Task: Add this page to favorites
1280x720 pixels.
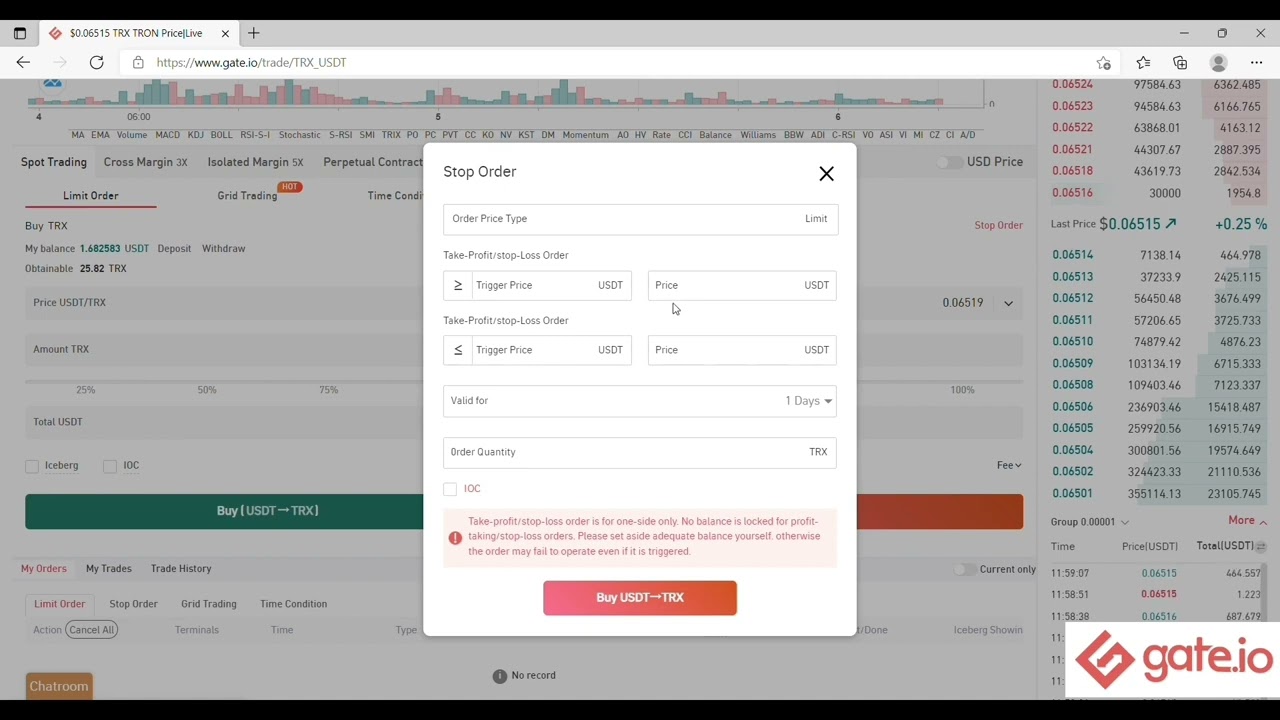Action: (x=1104, y=62)
